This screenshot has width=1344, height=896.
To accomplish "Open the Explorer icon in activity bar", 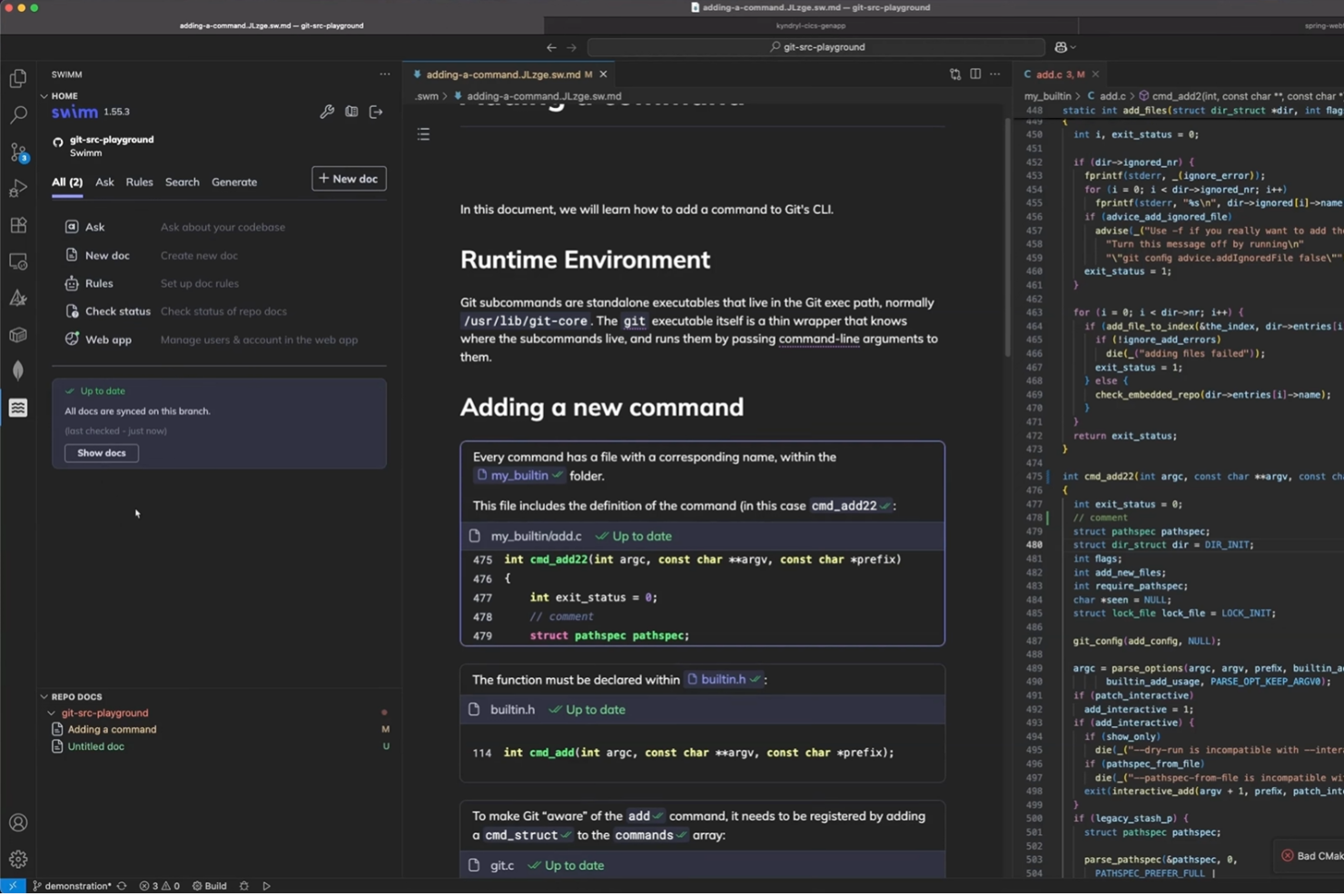I will [x=18, y=79].
